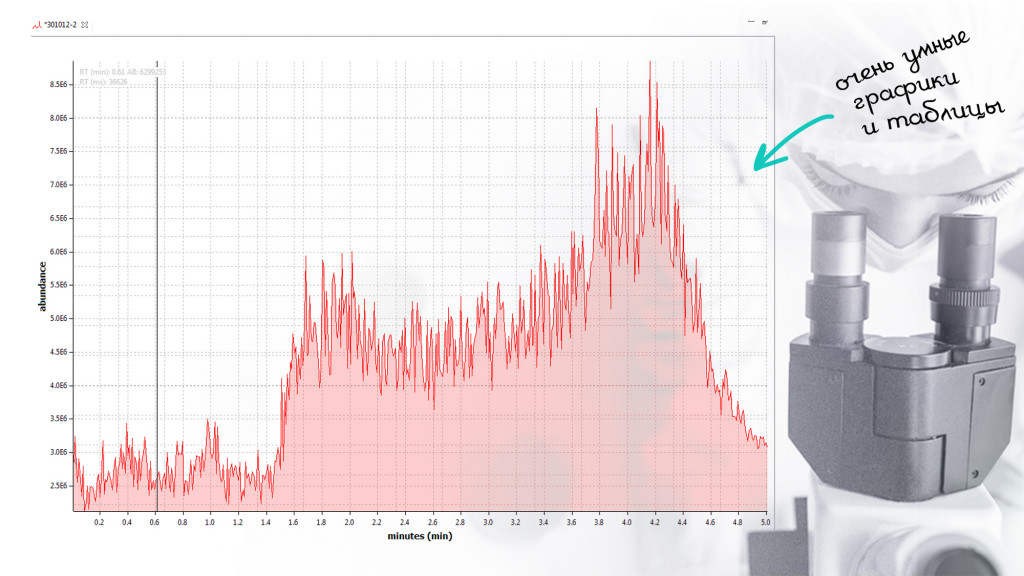Click the 'minutes (min)' x-axis title

tap(420, 536)
